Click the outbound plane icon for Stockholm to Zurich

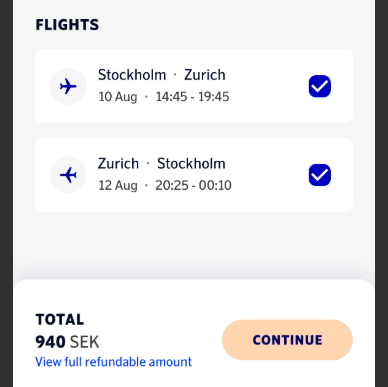coord(68,87)
